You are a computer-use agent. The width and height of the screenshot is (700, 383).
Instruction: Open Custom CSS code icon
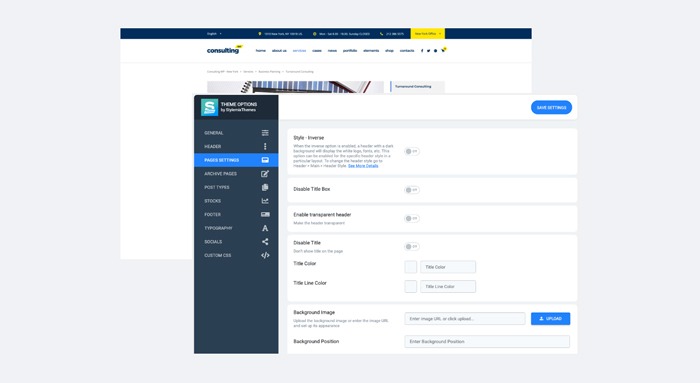[x=265, y=255]
